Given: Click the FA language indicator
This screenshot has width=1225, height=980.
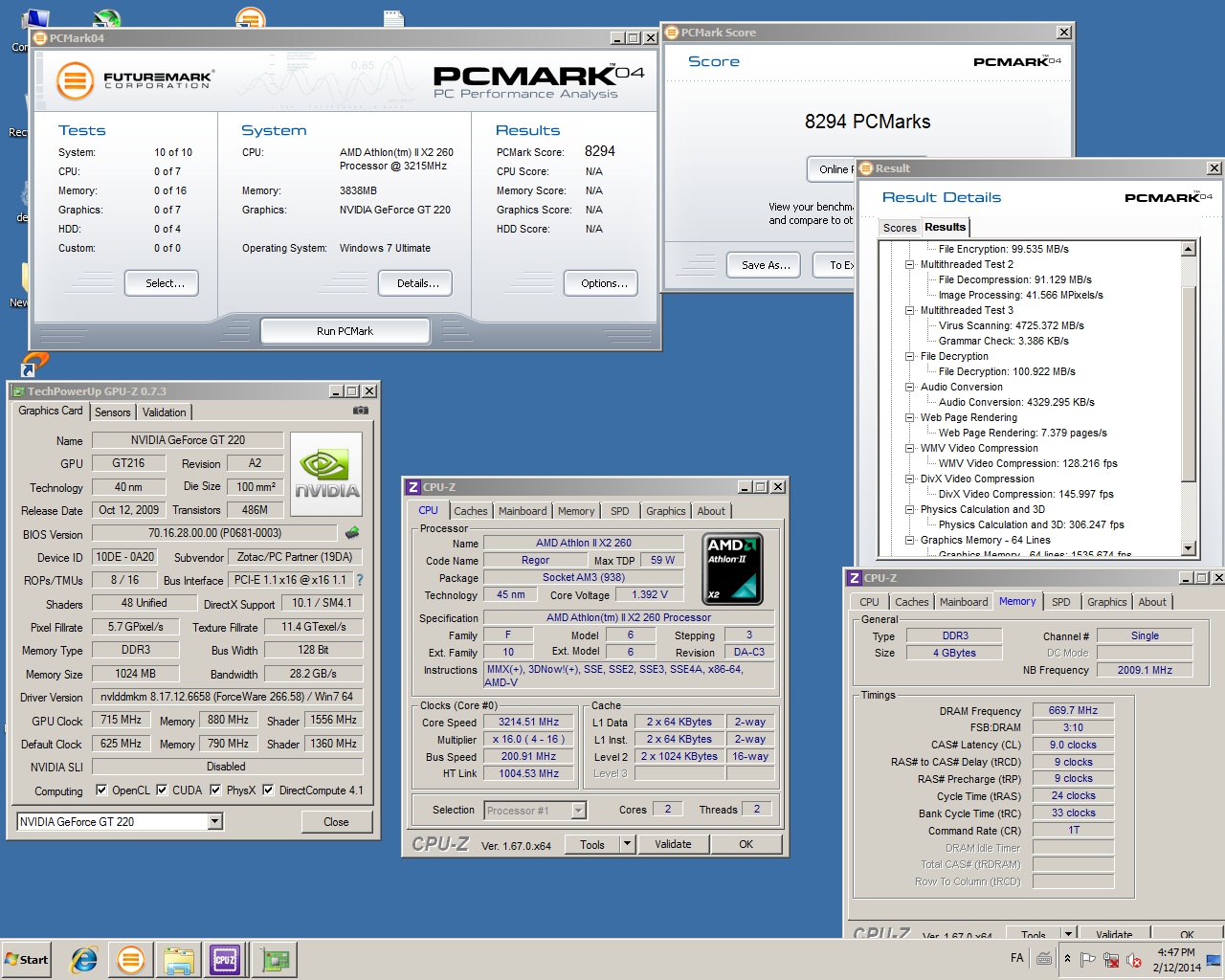Looking at the screenshot, I should 1016,958.
